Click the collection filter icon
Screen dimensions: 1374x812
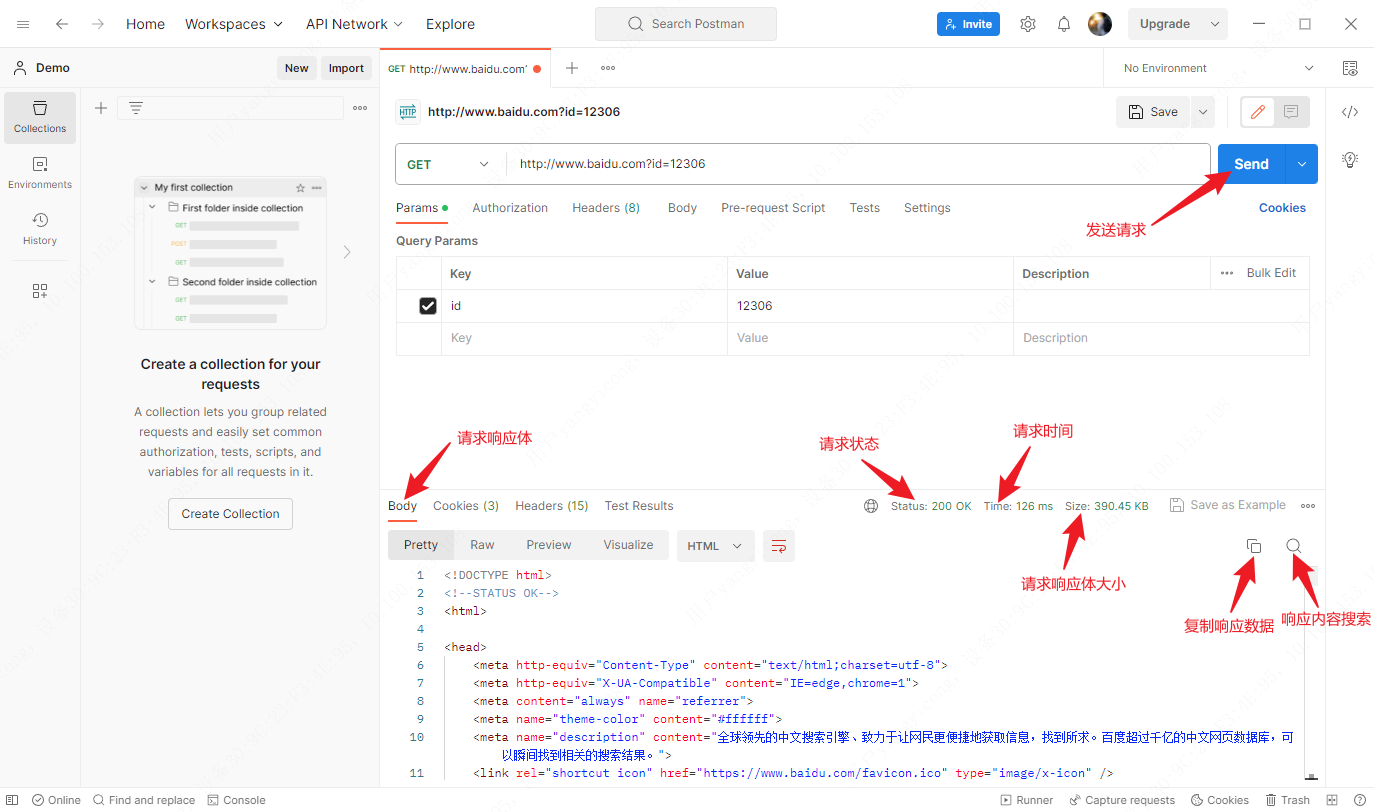pyautogui.click(x=136, y=108)
